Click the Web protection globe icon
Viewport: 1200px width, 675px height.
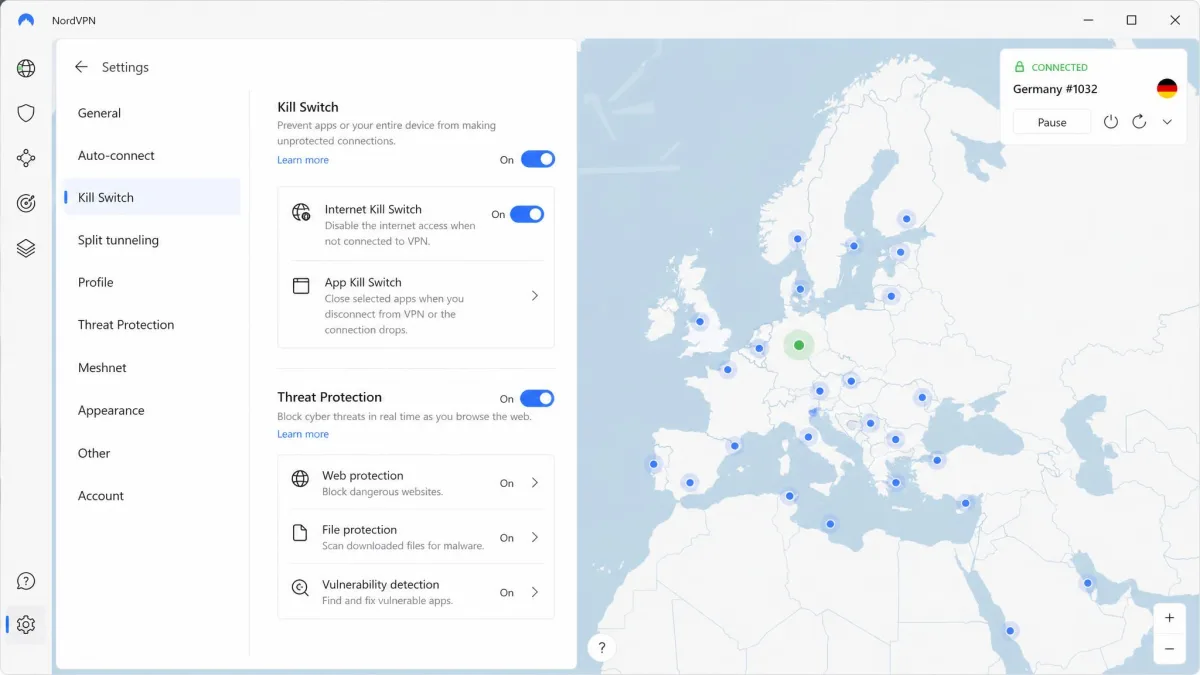[x=300, y=479]
